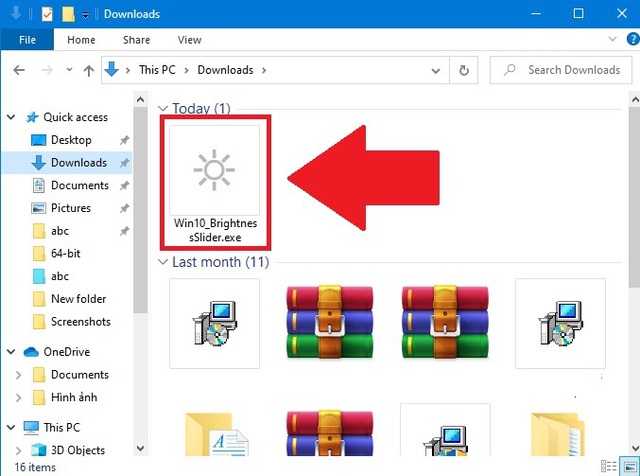The height and width of the screenshot is (476, 640).
Task: Select the Win10_BrightnessSlider.exe file
Action: tap(215, 184)
